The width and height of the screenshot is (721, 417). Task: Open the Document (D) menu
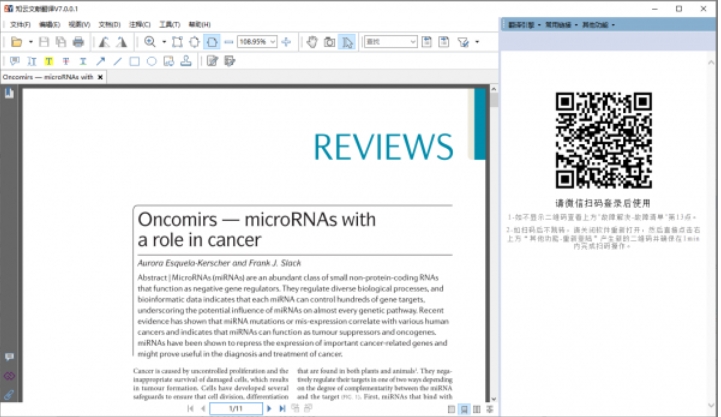109,24
